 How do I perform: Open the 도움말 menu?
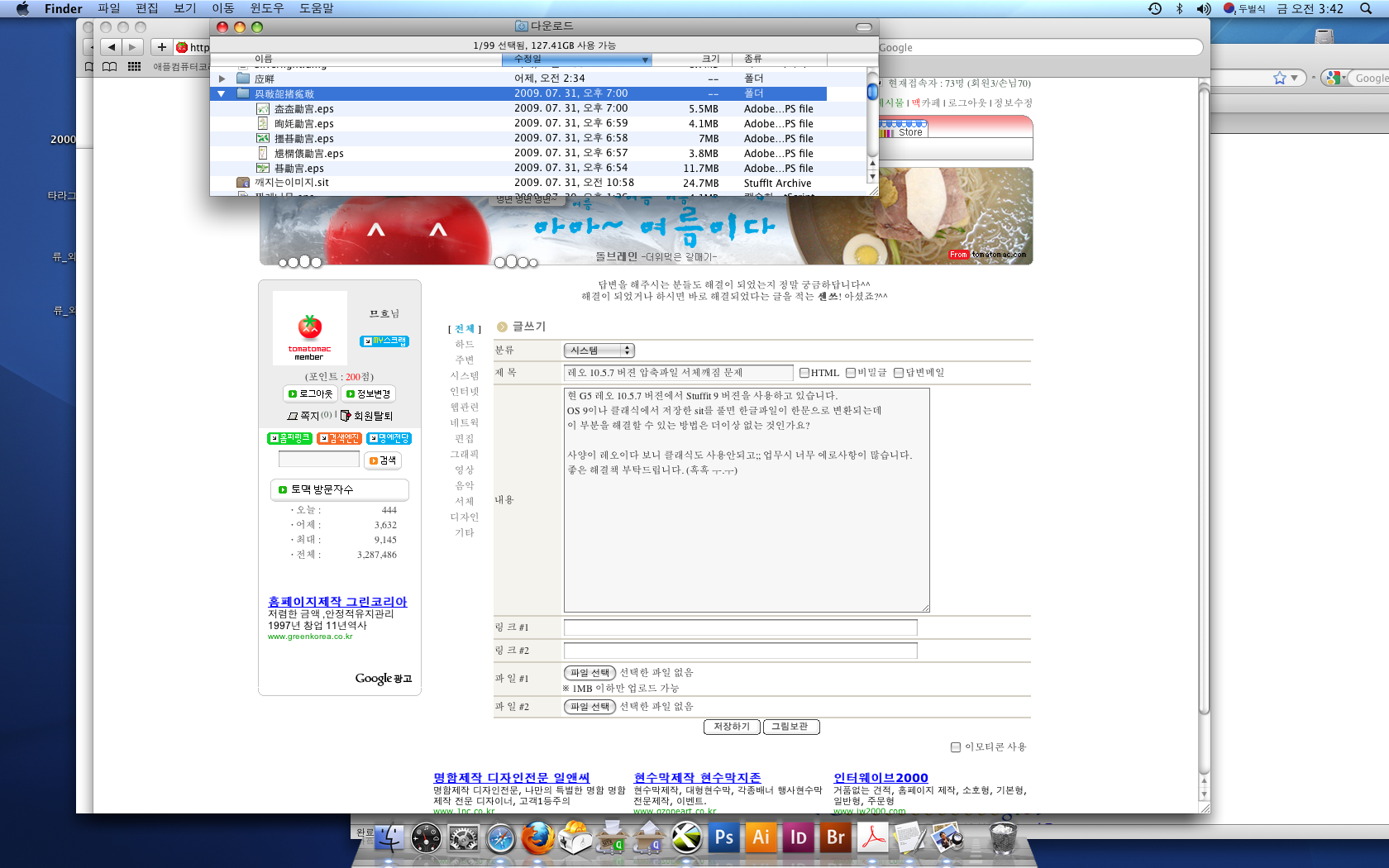pyautogui.click(x=316, y=8)
